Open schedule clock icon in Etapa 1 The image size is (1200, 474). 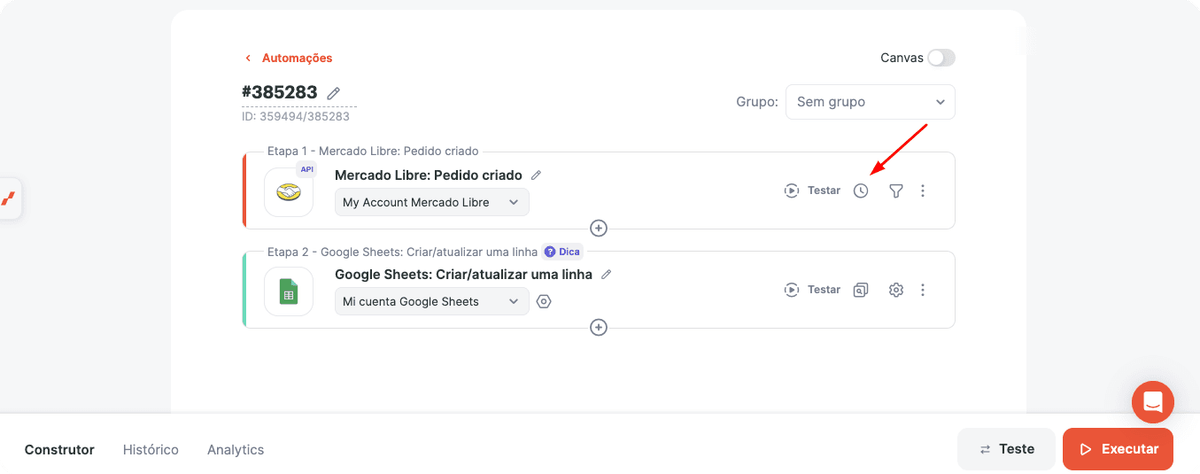click(x=861, y=191)
